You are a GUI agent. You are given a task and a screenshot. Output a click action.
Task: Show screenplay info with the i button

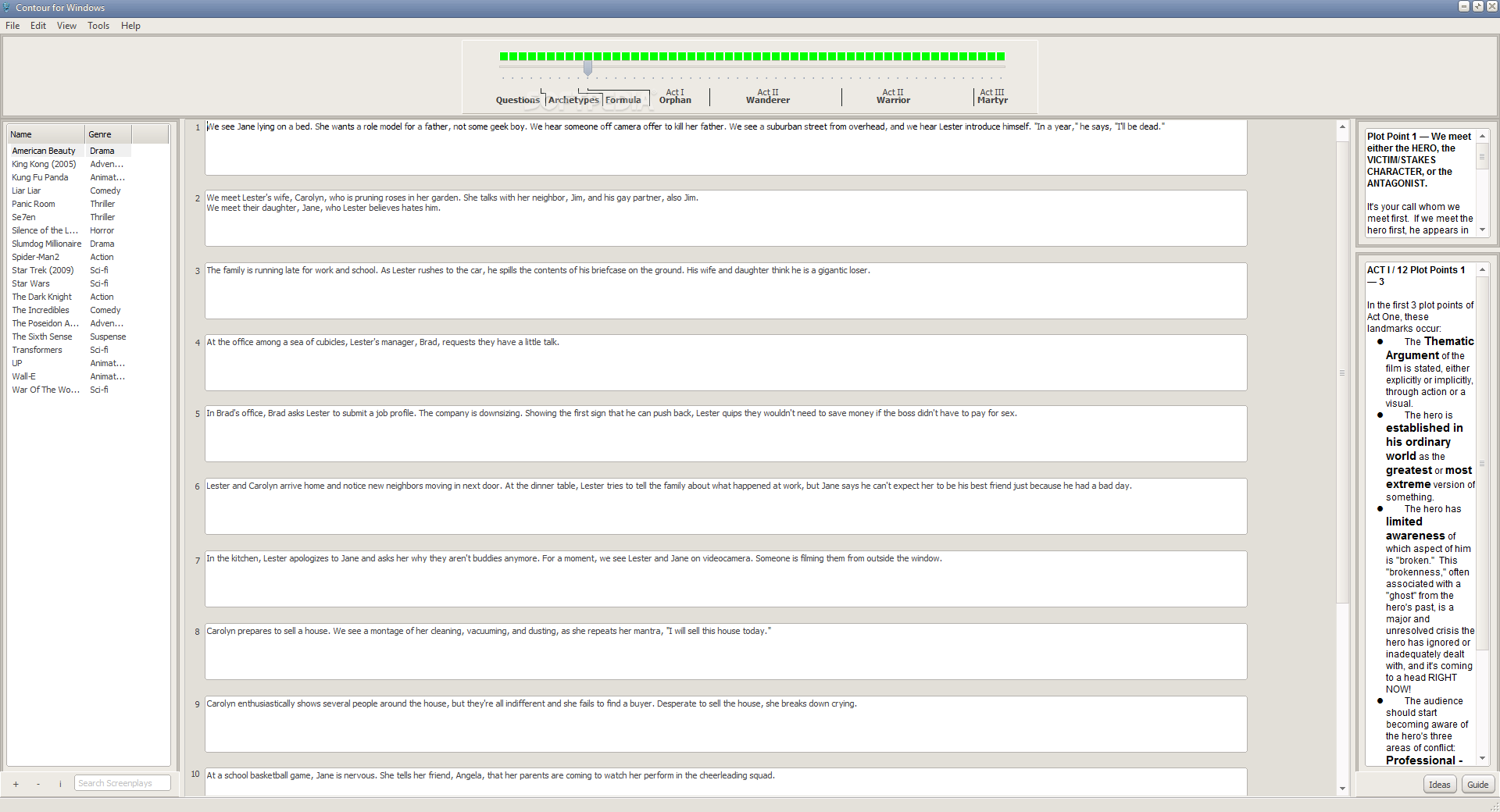coord(60,784)
